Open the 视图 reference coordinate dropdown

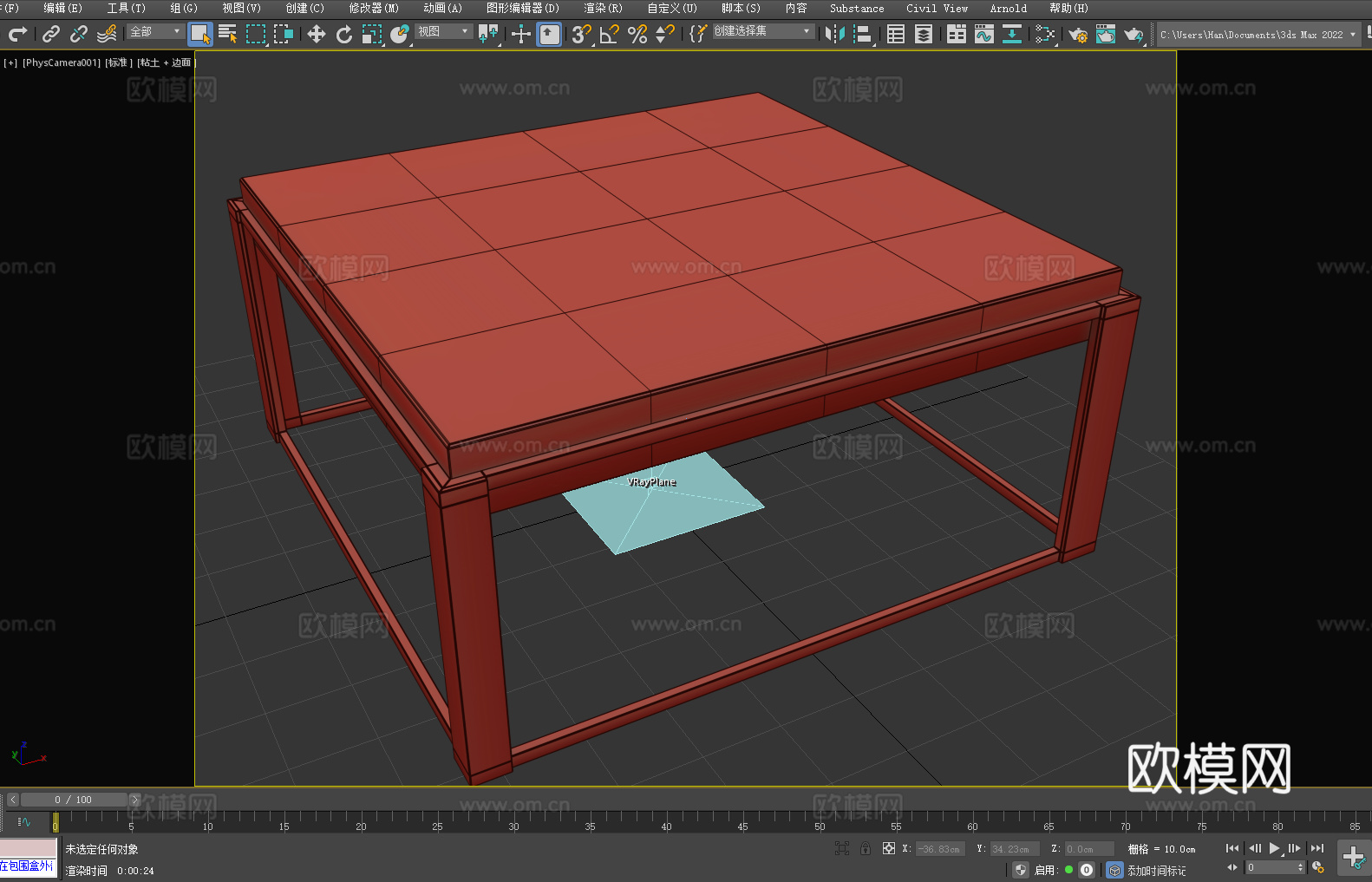tap(443, 31)
